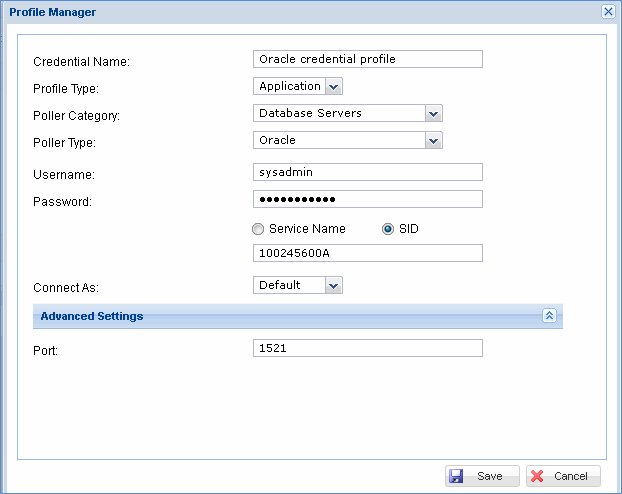622x494 pixels.
Task: Click the Advanced Settings header text
Action: pyautogui.click(x=92, y=316)
